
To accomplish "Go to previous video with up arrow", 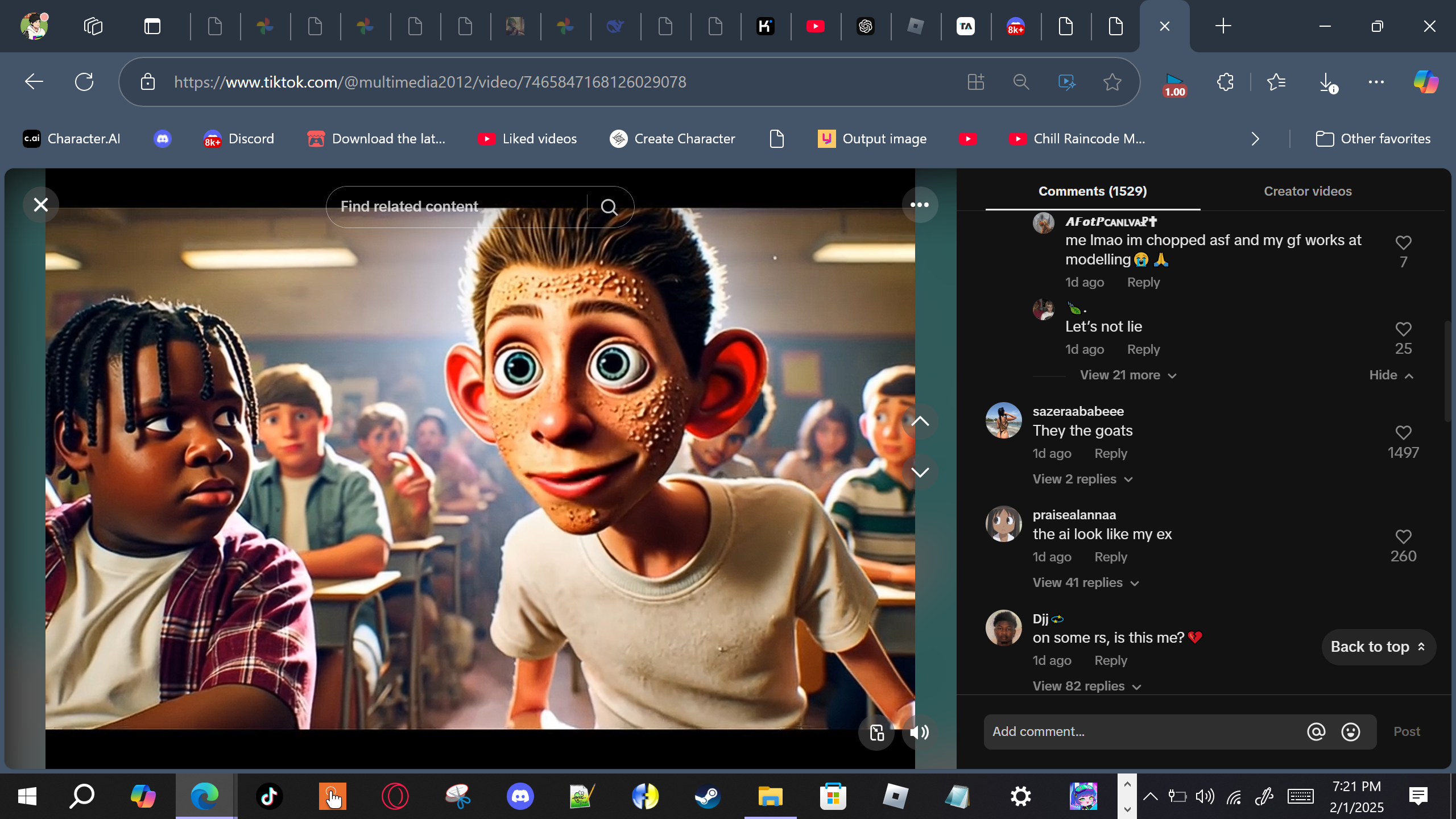I will 920,421.
